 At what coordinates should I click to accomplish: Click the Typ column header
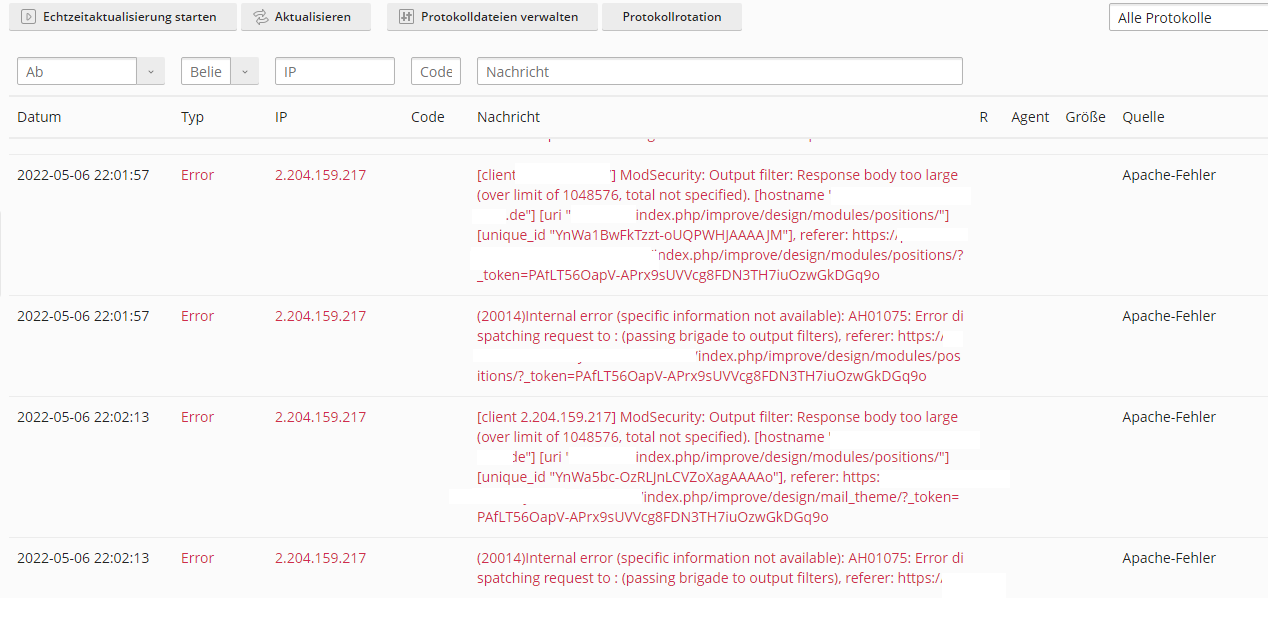tap(192, 117)
